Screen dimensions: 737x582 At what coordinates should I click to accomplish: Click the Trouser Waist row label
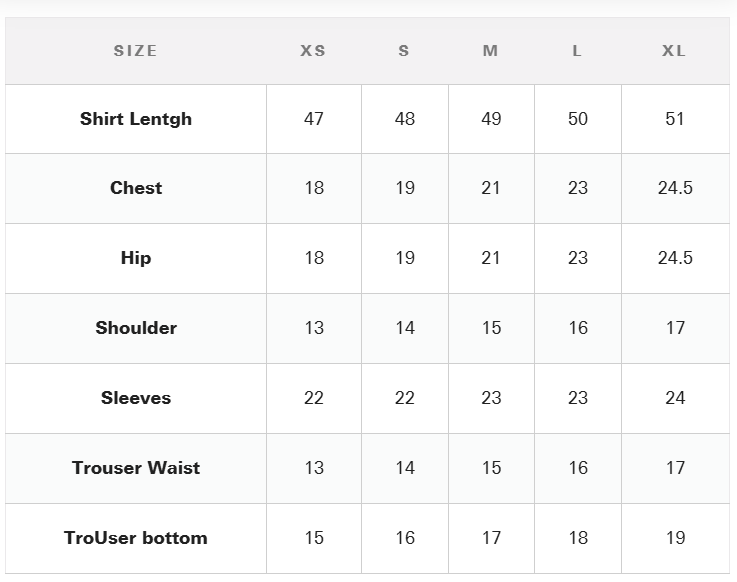point(136,468)
